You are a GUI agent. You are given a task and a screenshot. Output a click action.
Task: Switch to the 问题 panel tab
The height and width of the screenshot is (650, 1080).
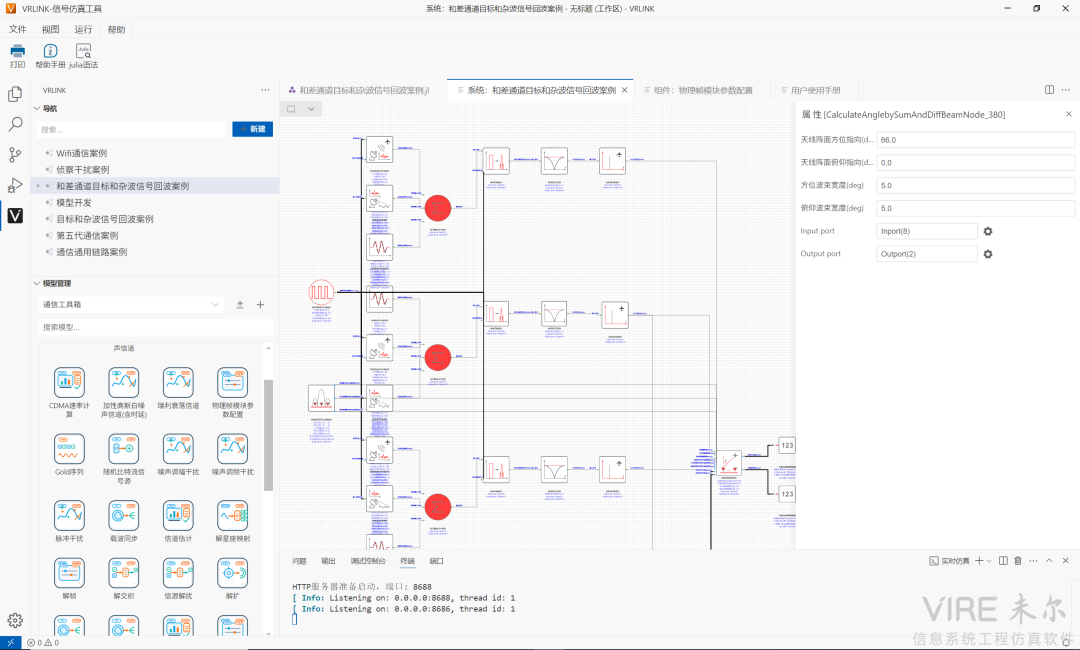(x=299, y=560)
